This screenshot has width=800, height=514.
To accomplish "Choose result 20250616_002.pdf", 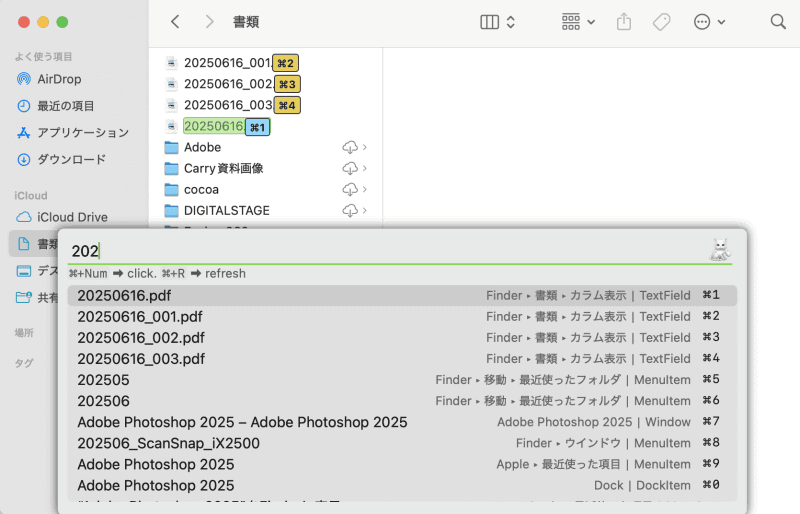I will click(402, 337).
